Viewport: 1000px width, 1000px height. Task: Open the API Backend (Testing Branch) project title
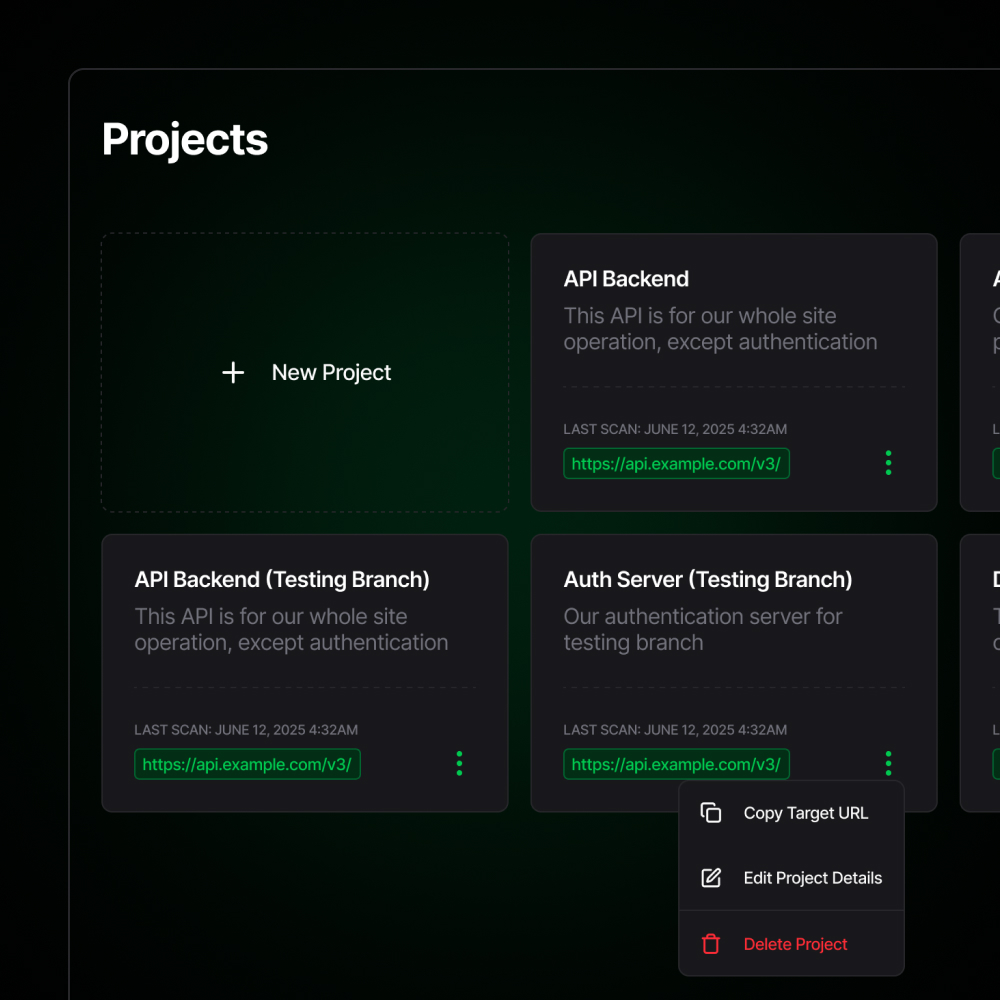[282, 579]
